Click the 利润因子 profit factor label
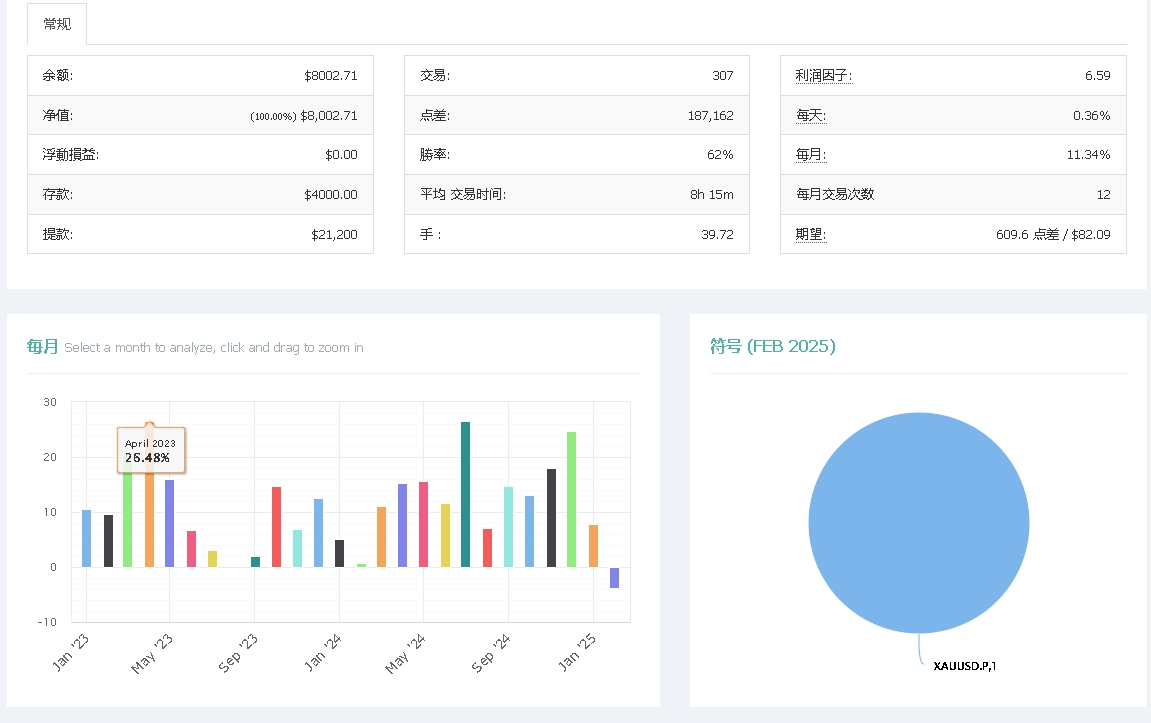 pyautogui.click(x=825, y=74)
